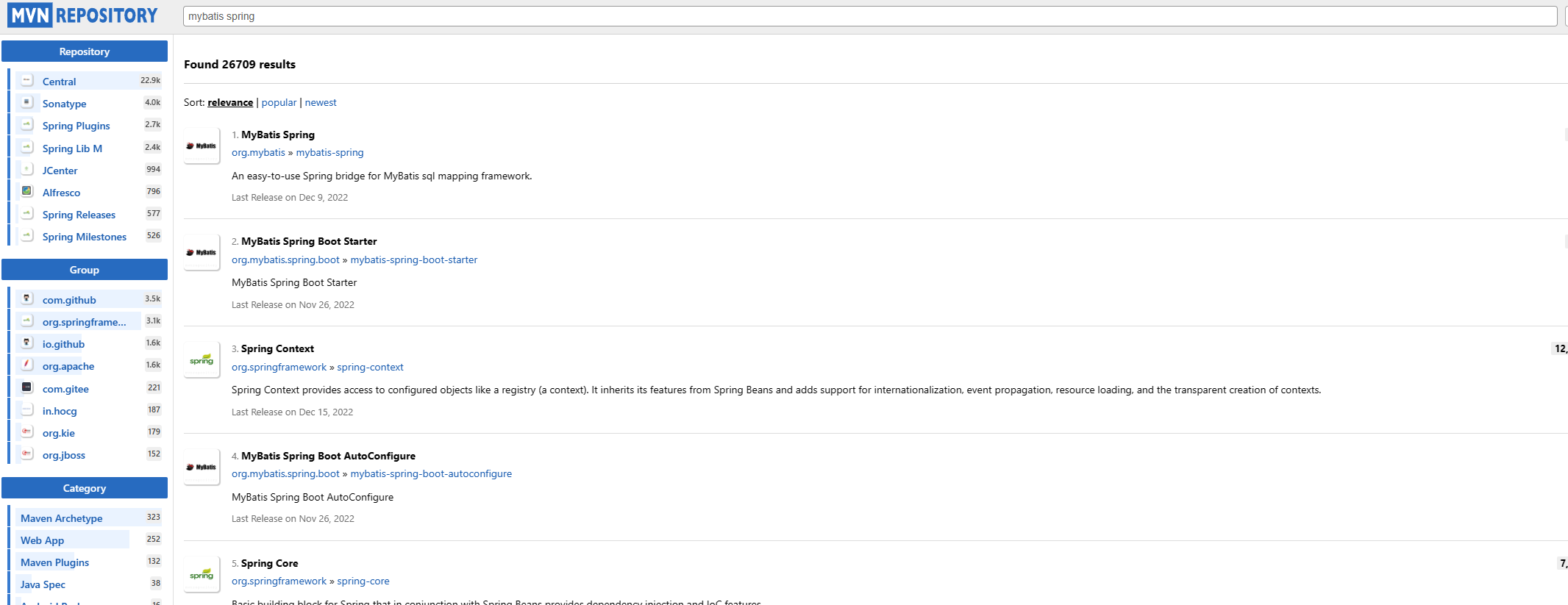The width and height of the screenshot is (1568, 605).
Task: Click the MVN Repository logo
Action: (x=83, y=15)
